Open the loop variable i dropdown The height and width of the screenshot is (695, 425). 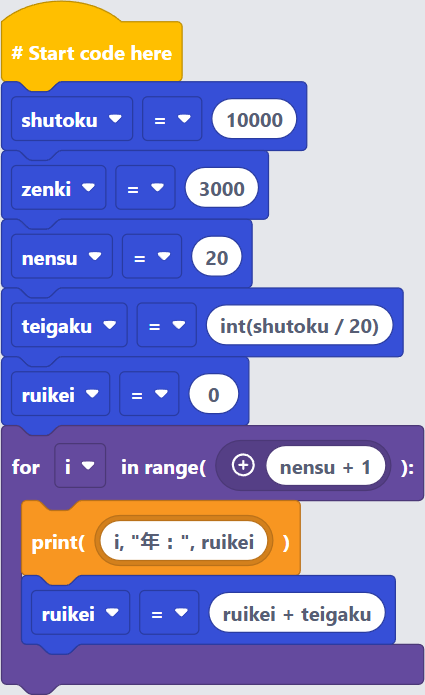[80, 466]
